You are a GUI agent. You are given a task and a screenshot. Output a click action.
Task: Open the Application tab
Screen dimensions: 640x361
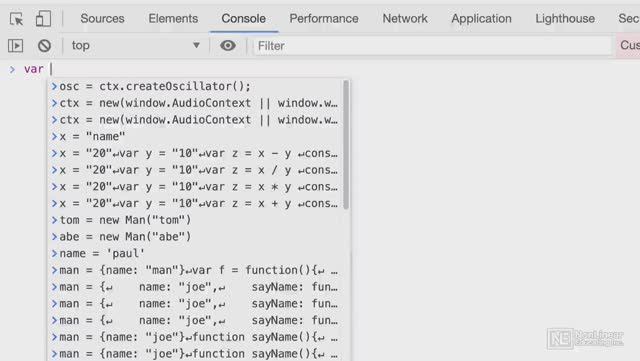tap(481, 18)
